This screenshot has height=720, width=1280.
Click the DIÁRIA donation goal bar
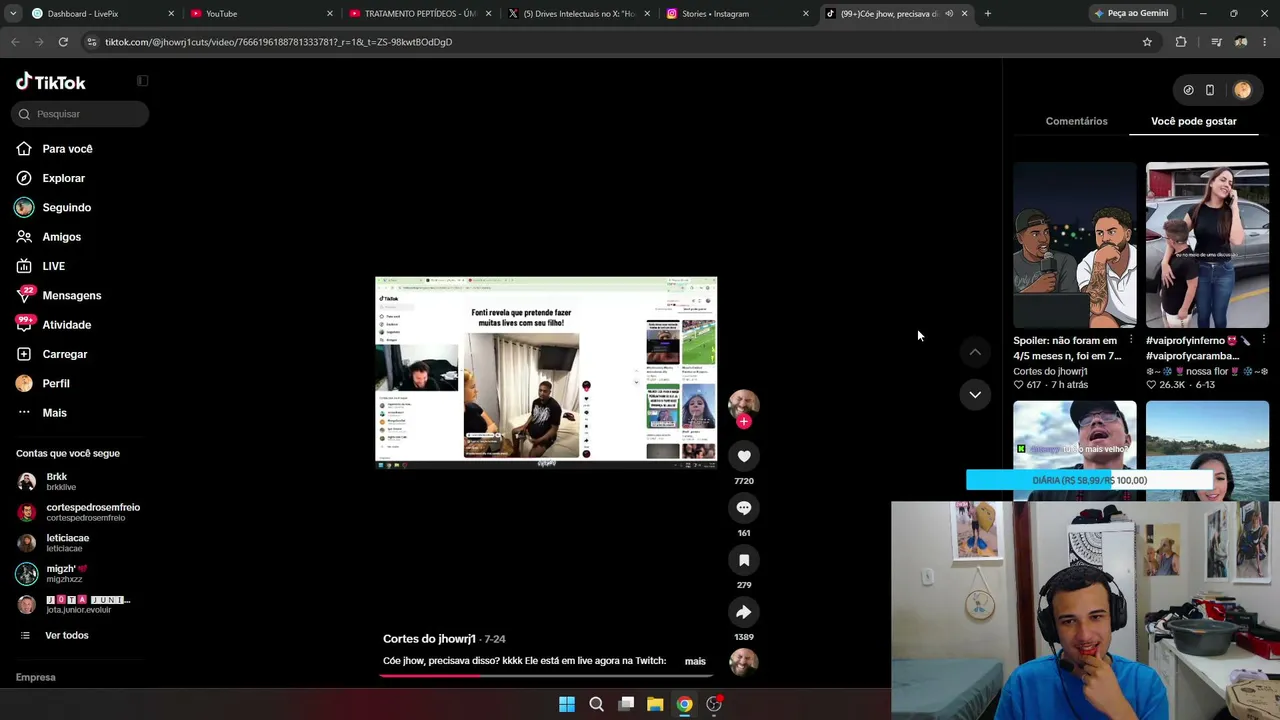pos(1089,480)
